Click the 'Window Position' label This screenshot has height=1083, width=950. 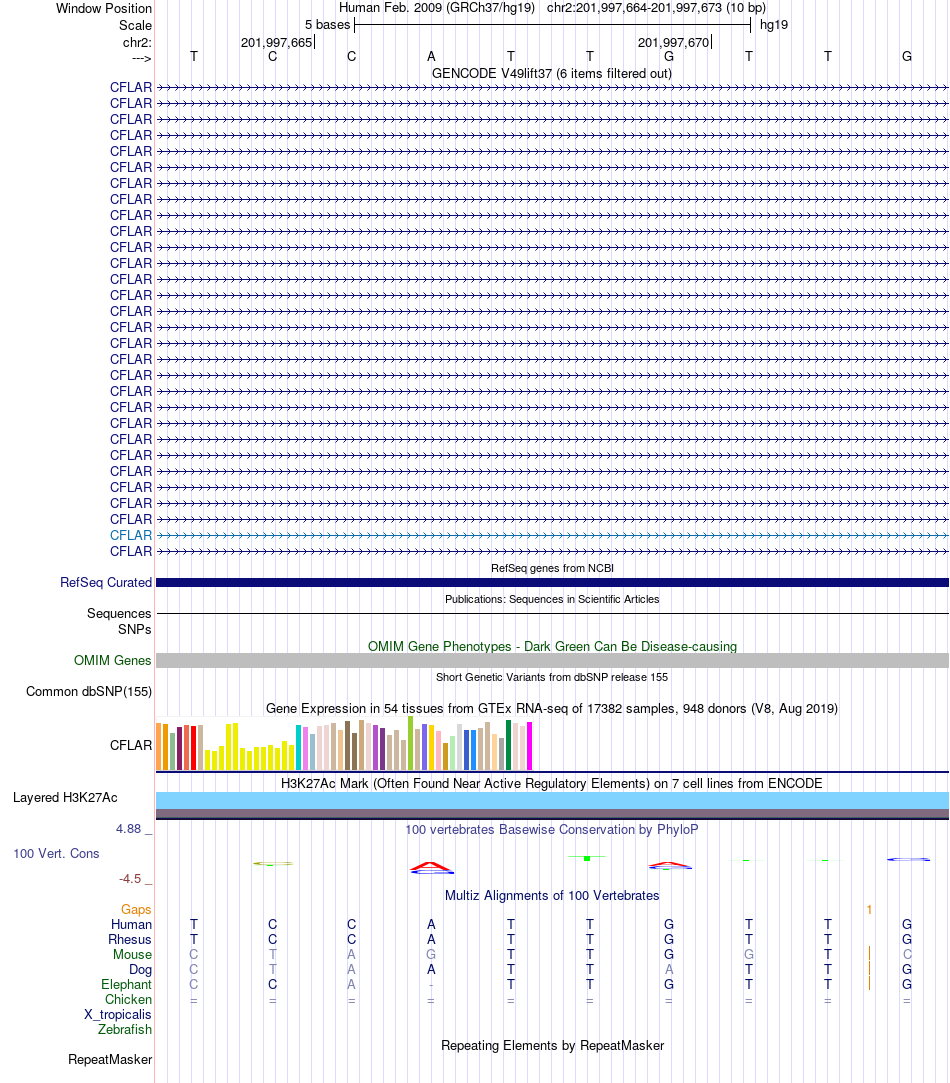tap(104, 8)
